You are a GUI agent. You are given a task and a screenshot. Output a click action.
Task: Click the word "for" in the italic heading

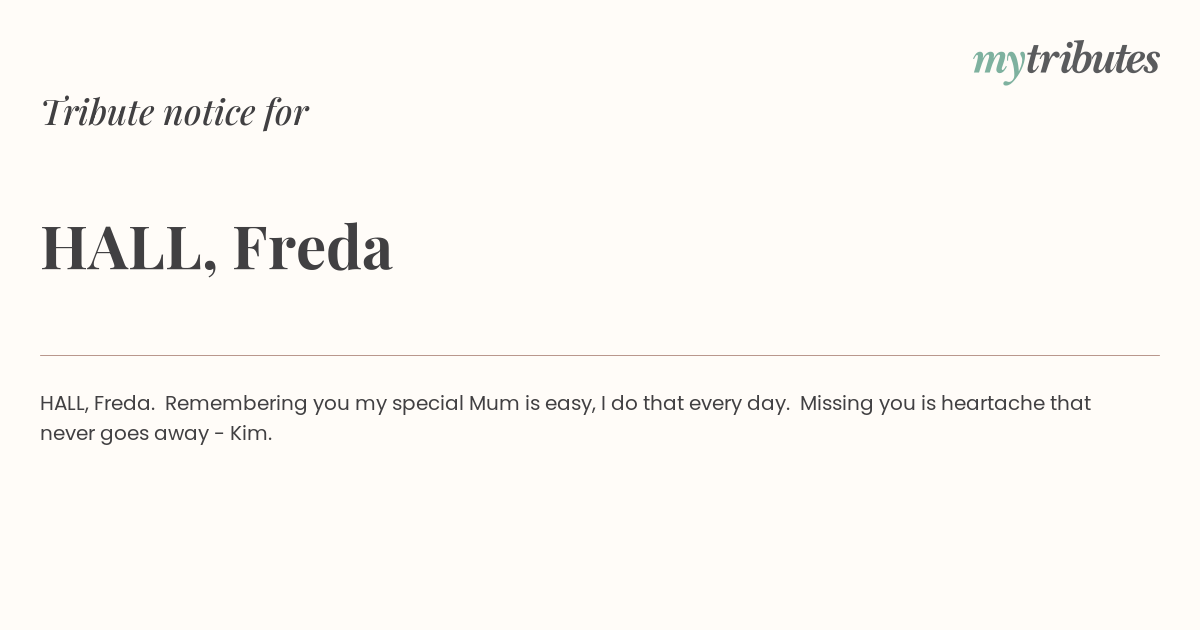(286, 112)
